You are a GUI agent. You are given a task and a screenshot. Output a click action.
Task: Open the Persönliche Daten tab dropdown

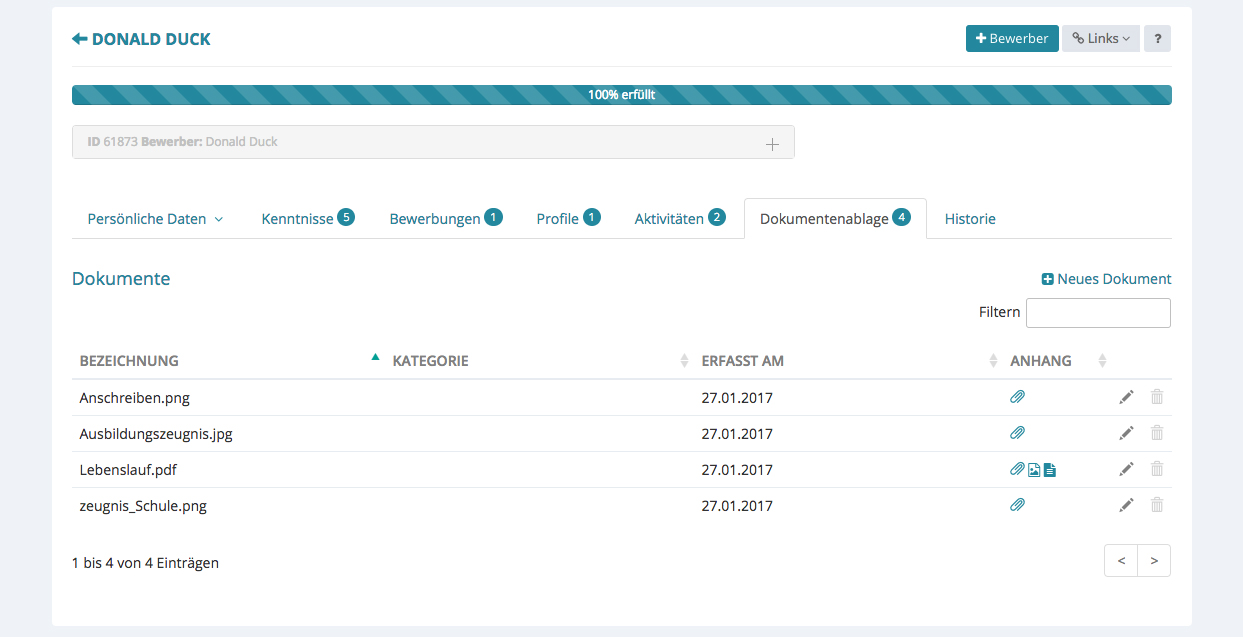click(x=155, y=219)
